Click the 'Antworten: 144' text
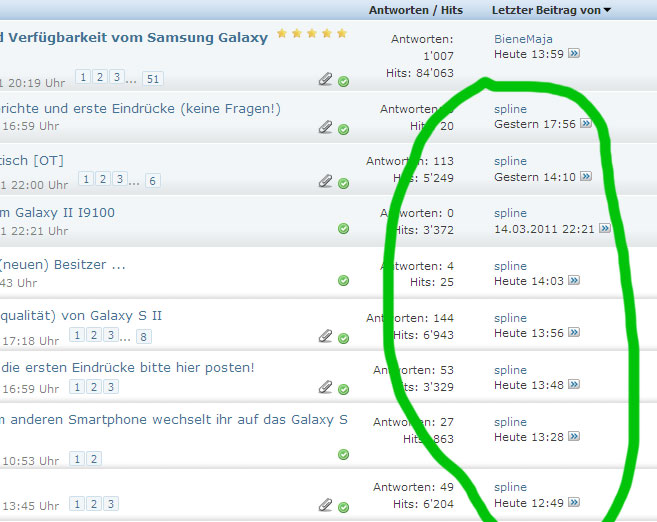 pyautogui.click(x=410, y=318)
